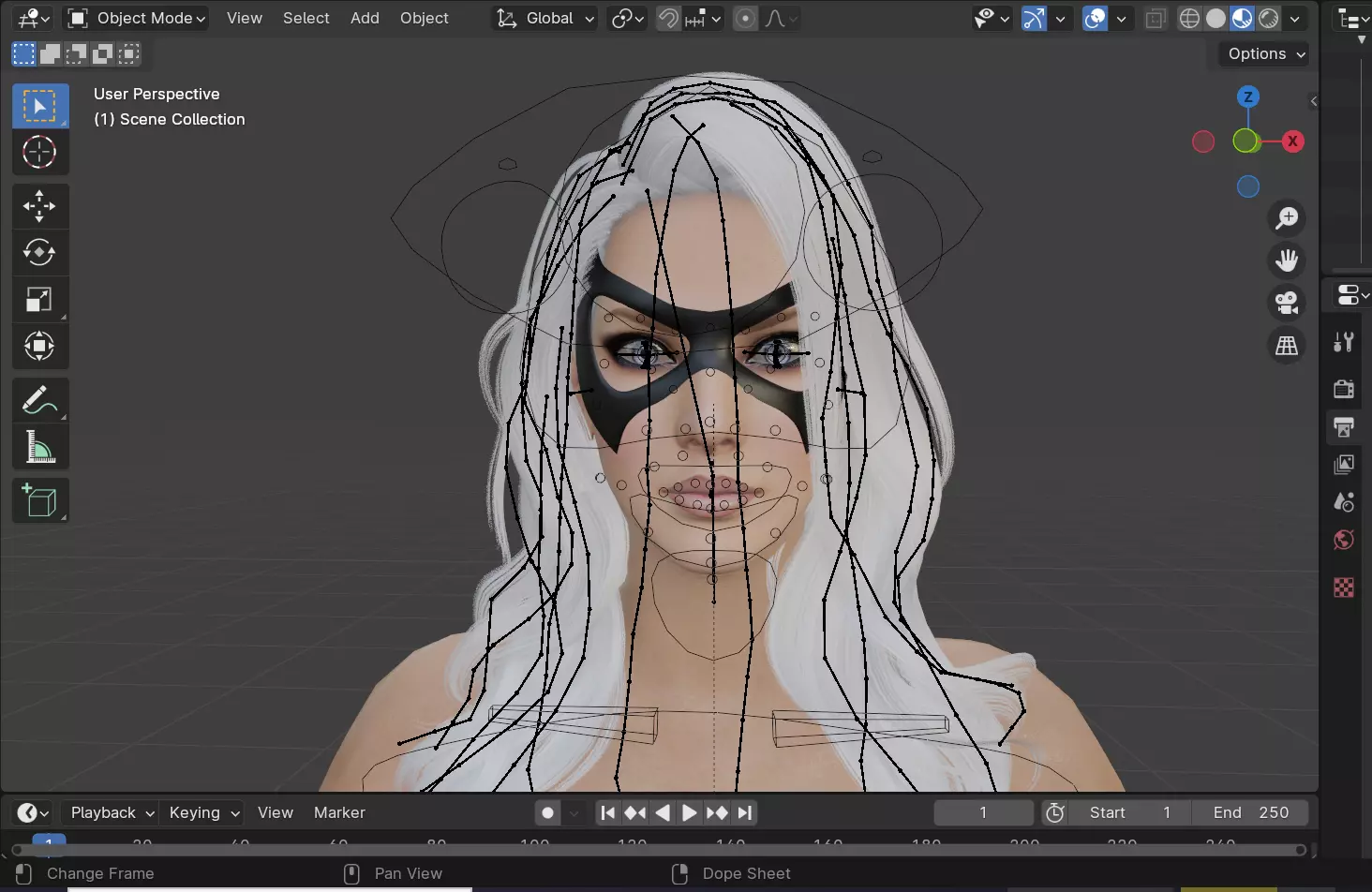The width and height of the screenshot is (1372, 892).
Task: Open the View Layer properties tab
Action: [1344, 465]
